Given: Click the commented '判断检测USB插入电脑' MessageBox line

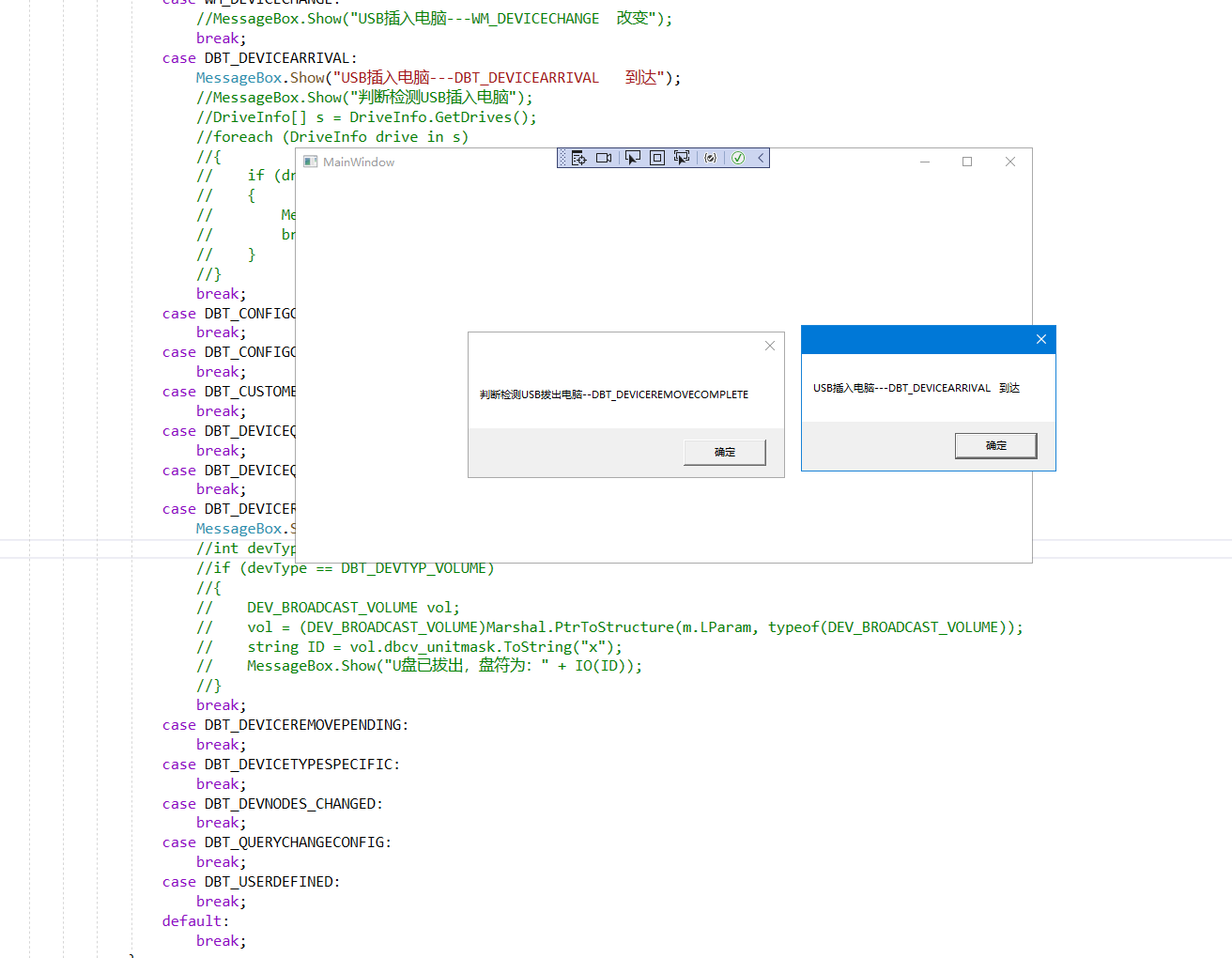Looking at the screenshot, I should point(364,98).
